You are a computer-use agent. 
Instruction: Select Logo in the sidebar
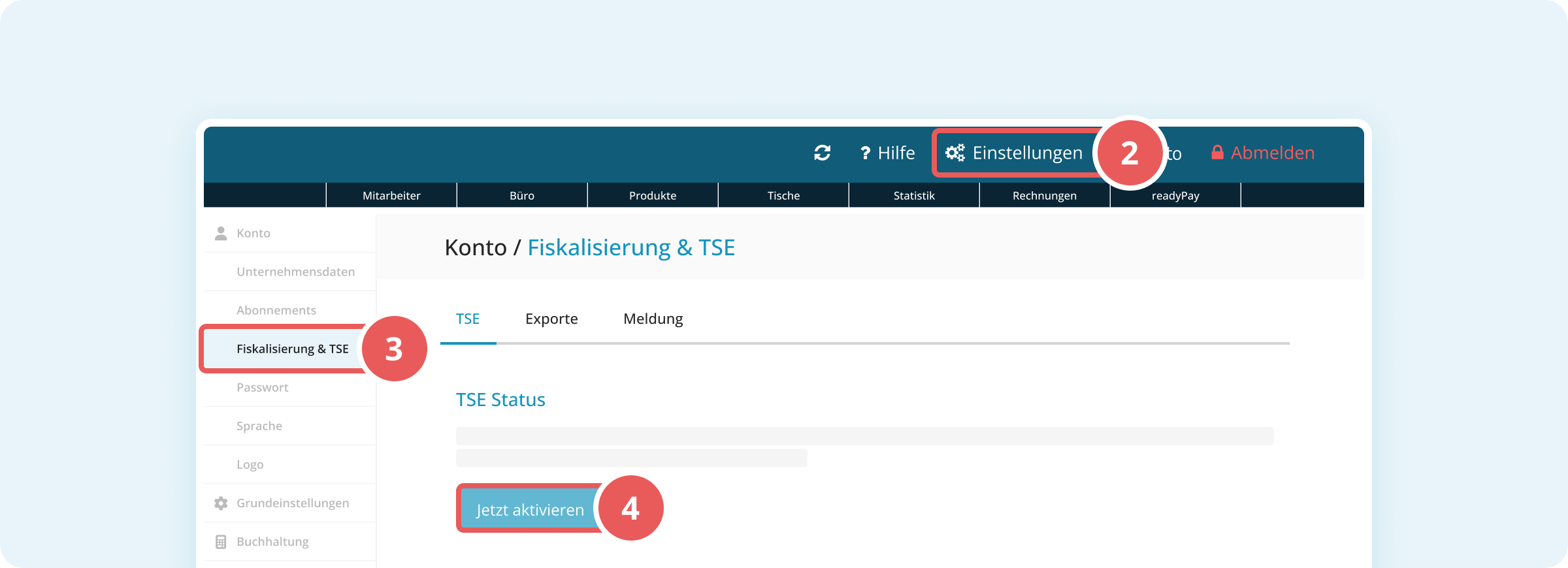289,464
